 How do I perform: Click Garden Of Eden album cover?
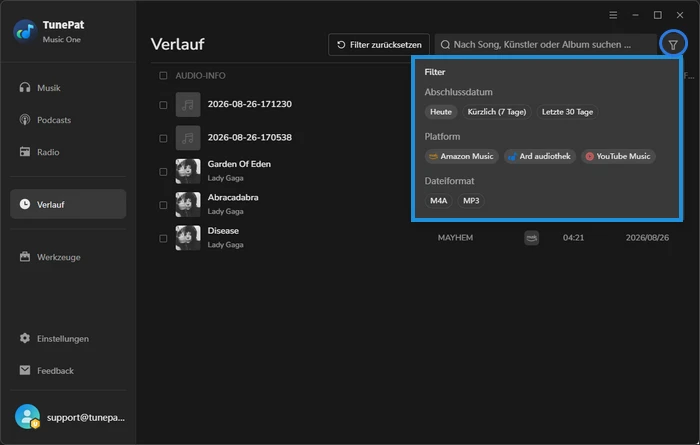188,171
